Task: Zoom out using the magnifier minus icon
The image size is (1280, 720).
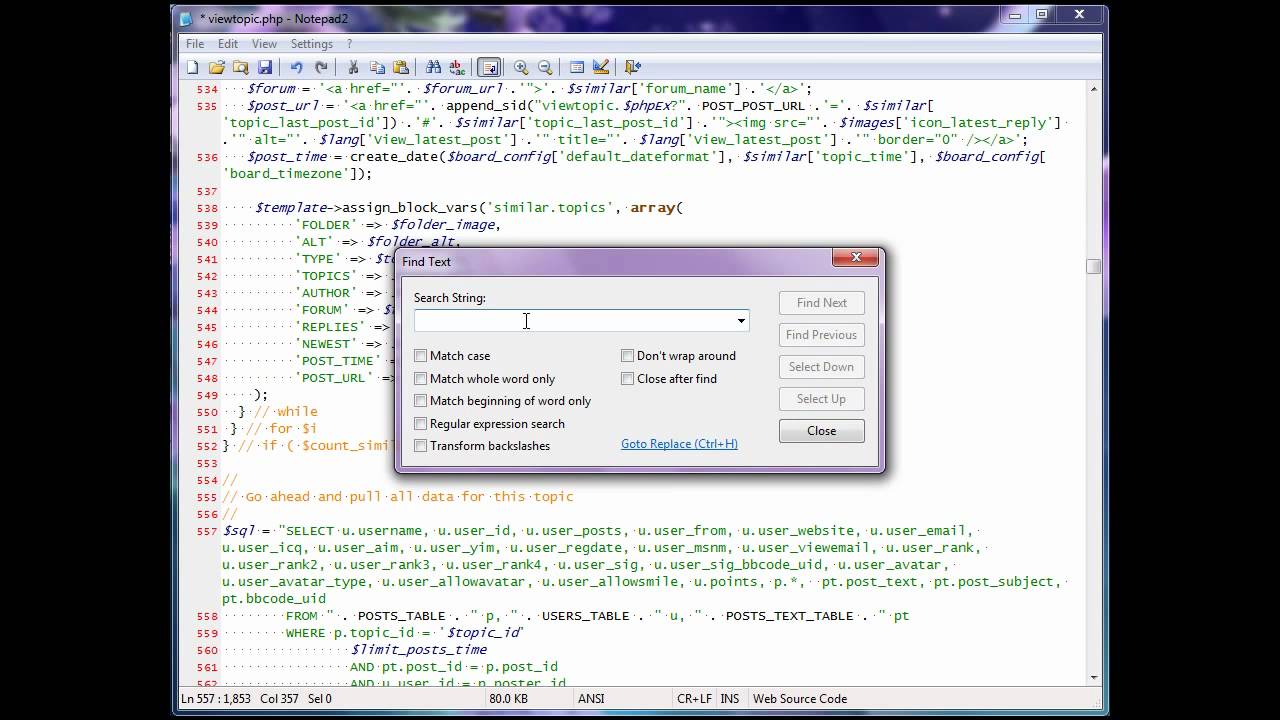Action: pyautogui.click(x=545, y=67)
